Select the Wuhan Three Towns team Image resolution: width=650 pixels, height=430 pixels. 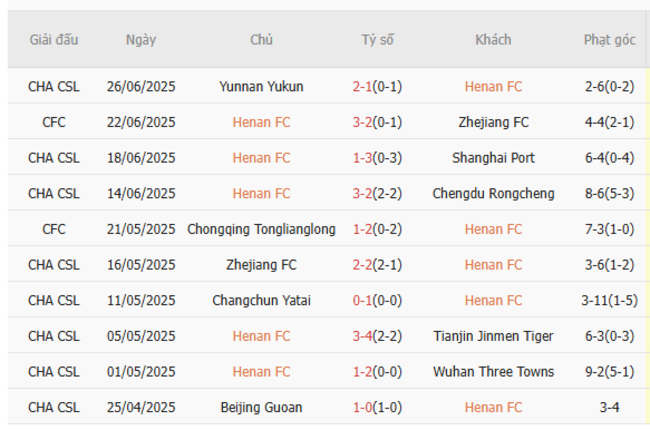point(493,372)
